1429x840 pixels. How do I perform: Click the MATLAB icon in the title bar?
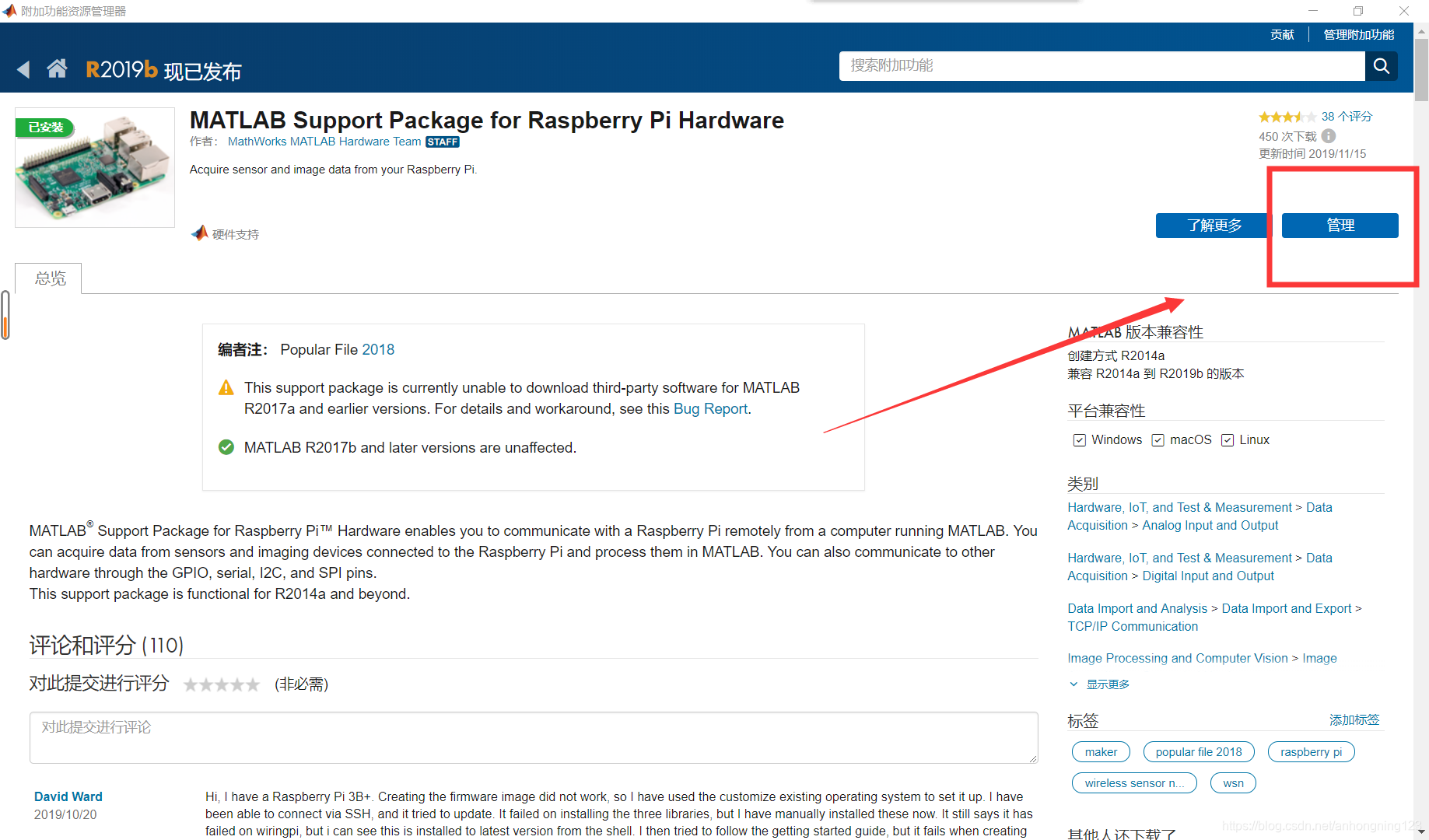[x=9, y=11]
